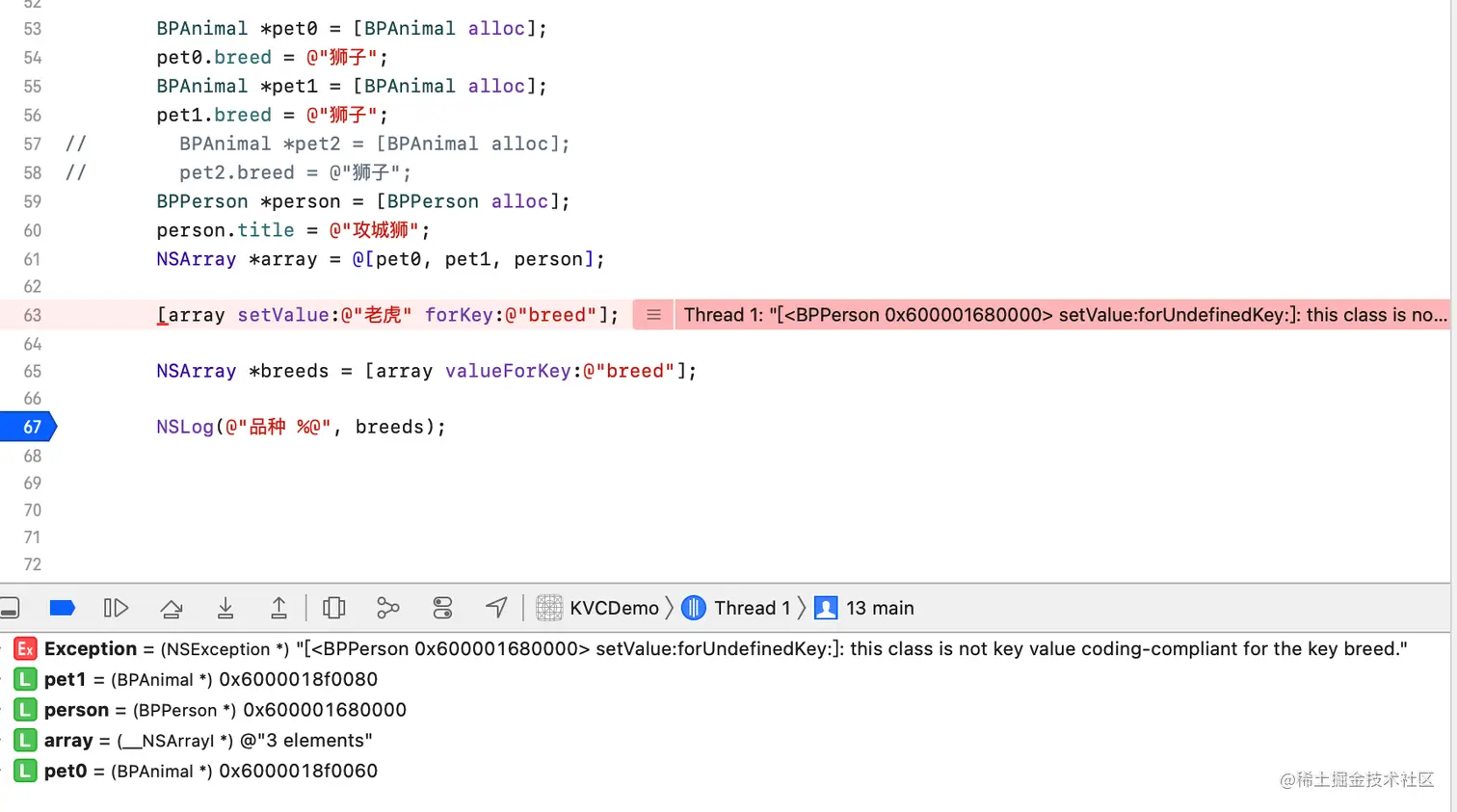
Task: Simulate a device location
Action: pos(494,608)
